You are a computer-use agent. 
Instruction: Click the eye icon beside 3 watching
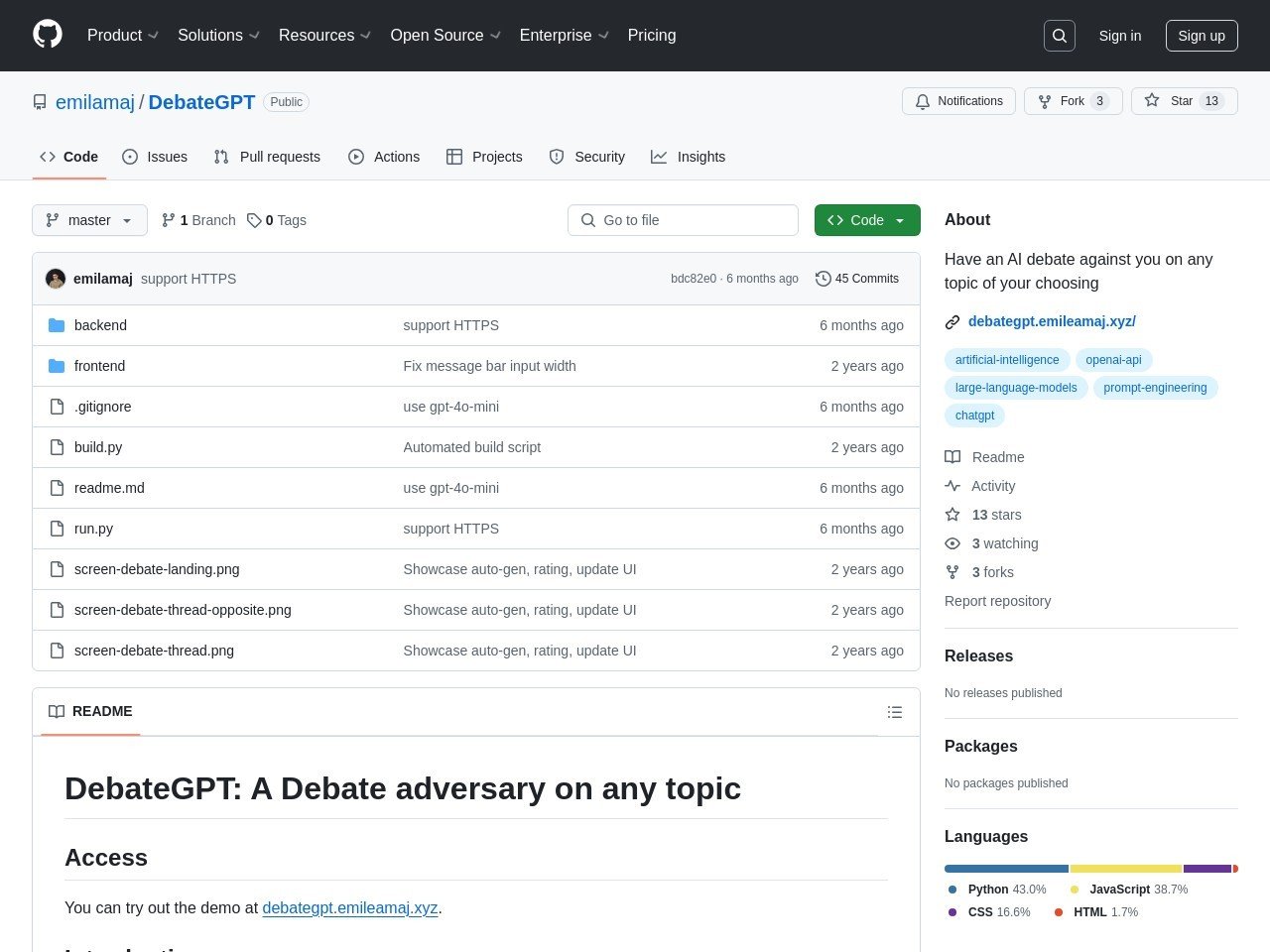[x=952, y=543]
